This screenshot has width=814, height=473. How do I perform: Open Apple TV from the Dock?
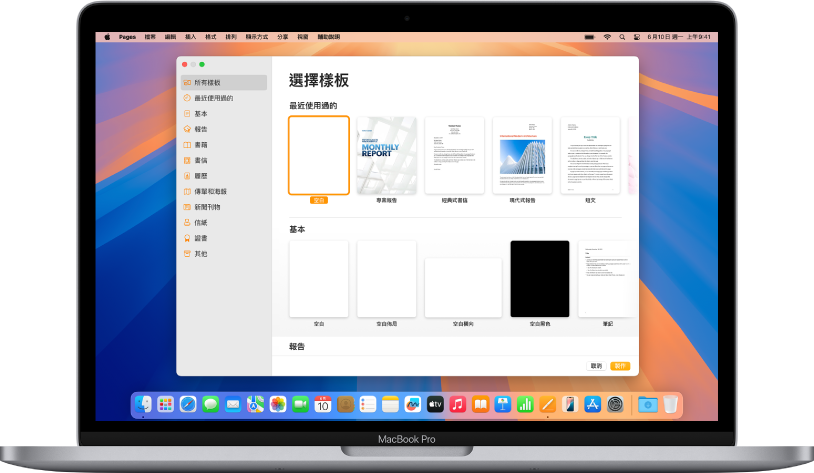point(435,404)
